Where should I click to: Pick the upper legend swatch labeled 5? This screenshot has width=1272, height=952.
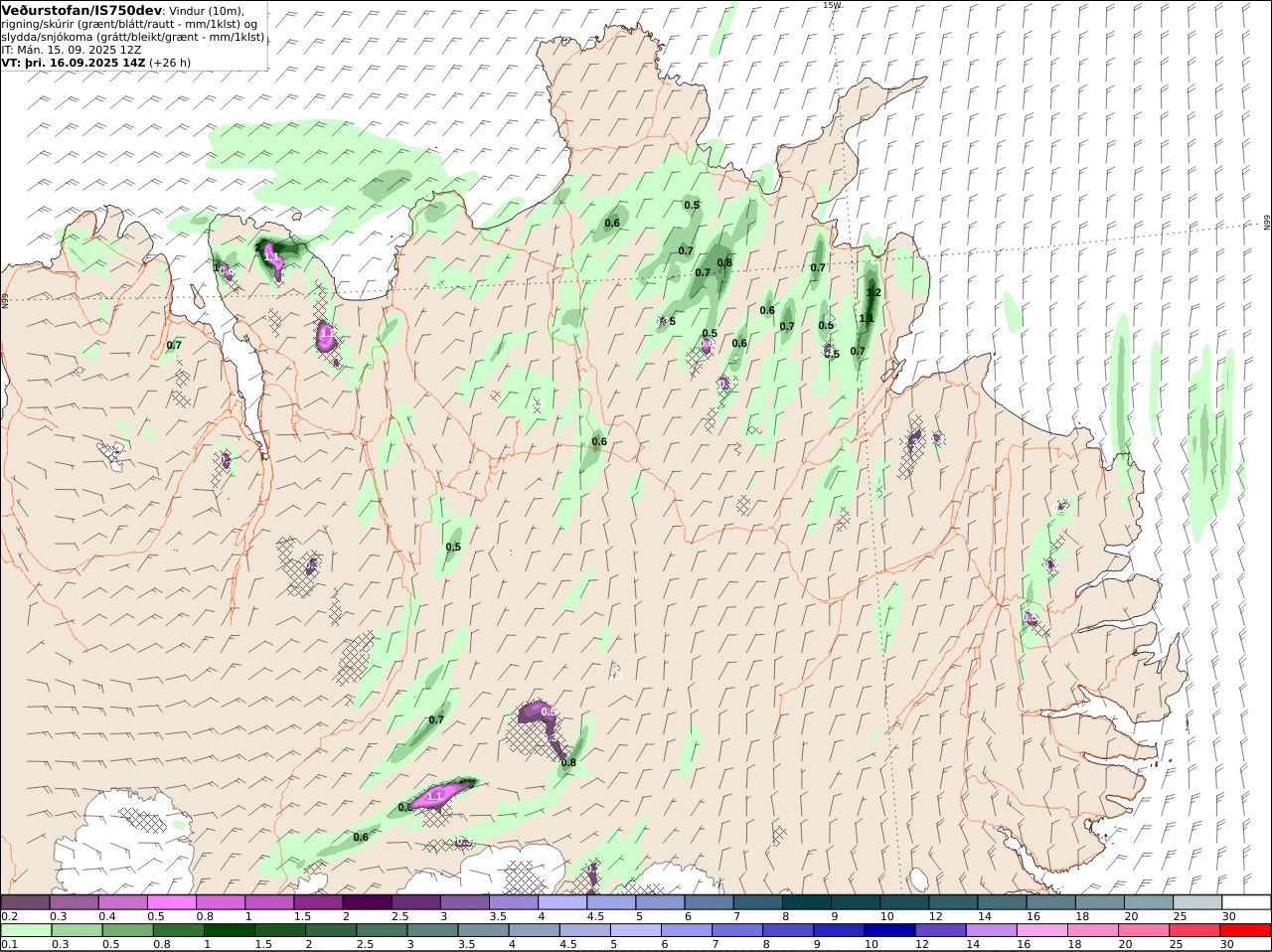[x=660, y=902]
